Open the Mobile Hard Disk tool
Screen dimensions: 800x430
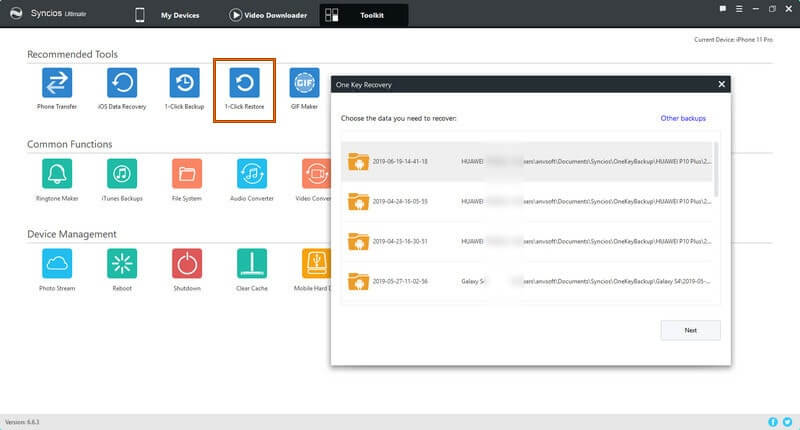(316, 263)
